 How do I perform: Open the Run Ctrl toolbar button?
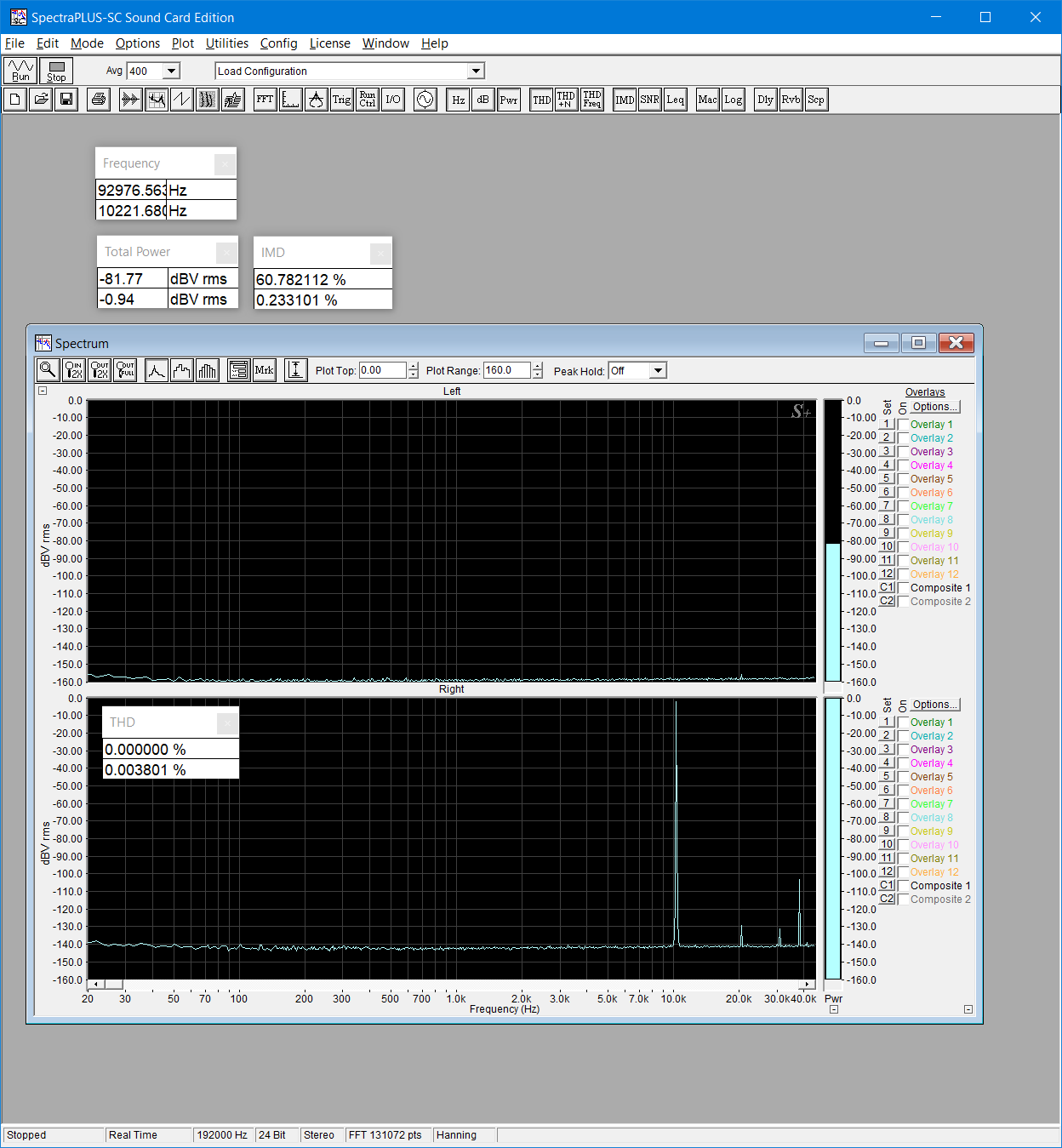click(x=368, y=100)
